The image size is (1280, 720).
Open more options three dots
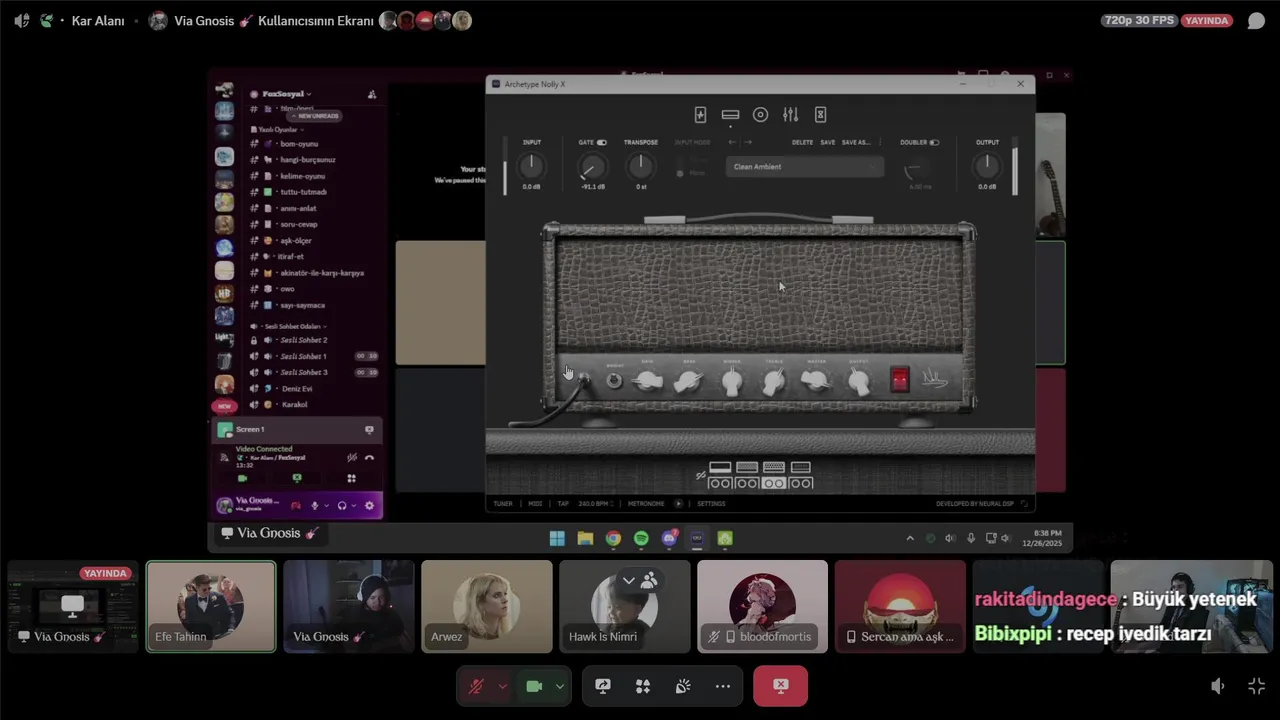[723, 686]
